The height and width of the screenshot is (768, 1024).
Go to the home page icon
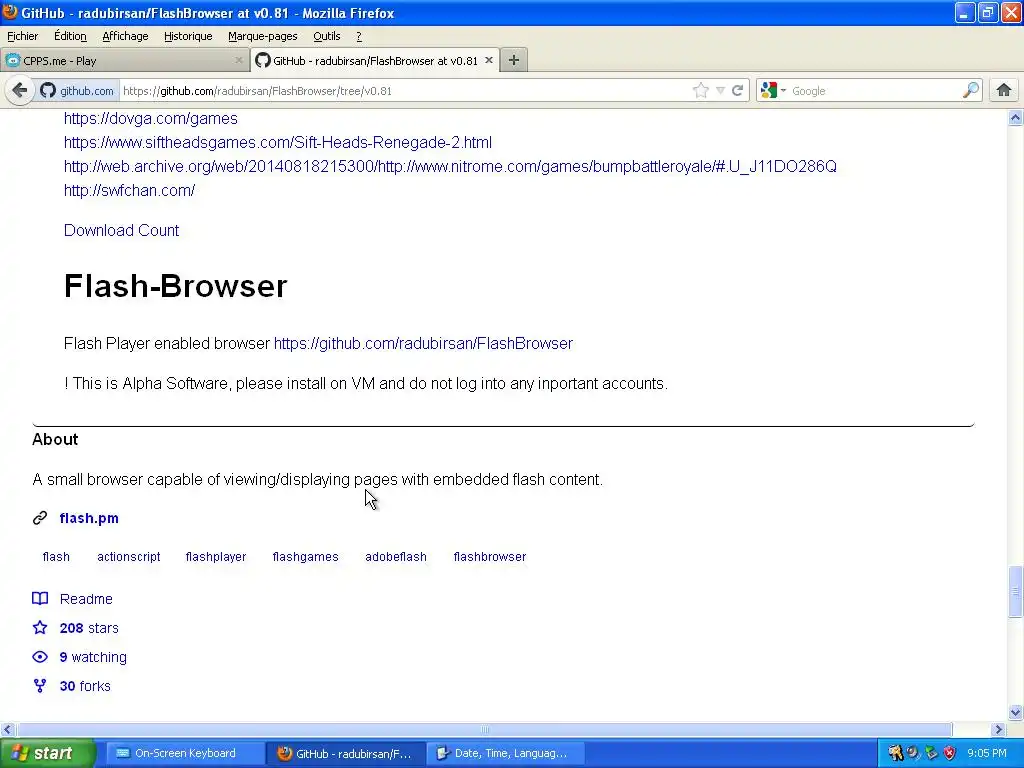(x=1004, y=90)
